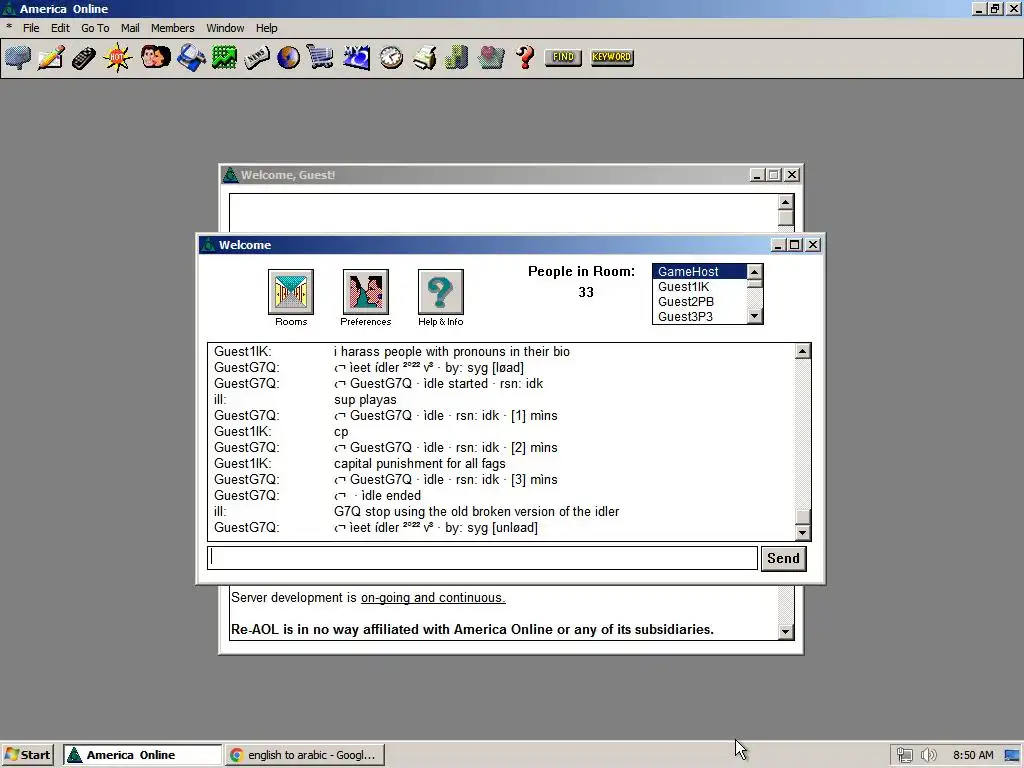Click the File Search disk icon
Screen dimensions: 1024x768
pos(191,57)
